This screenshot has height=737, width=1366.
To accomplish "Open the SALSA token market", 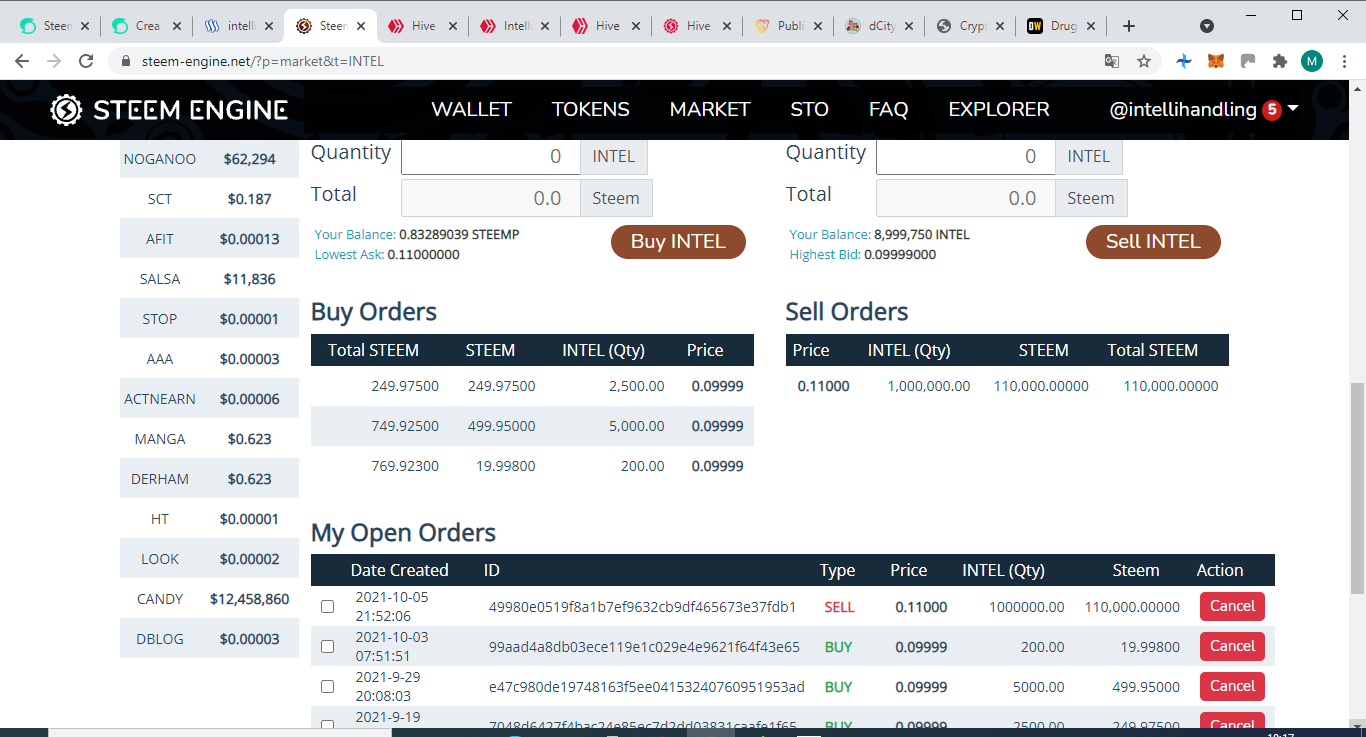I will pyautogui.click(x=209, y=279).
